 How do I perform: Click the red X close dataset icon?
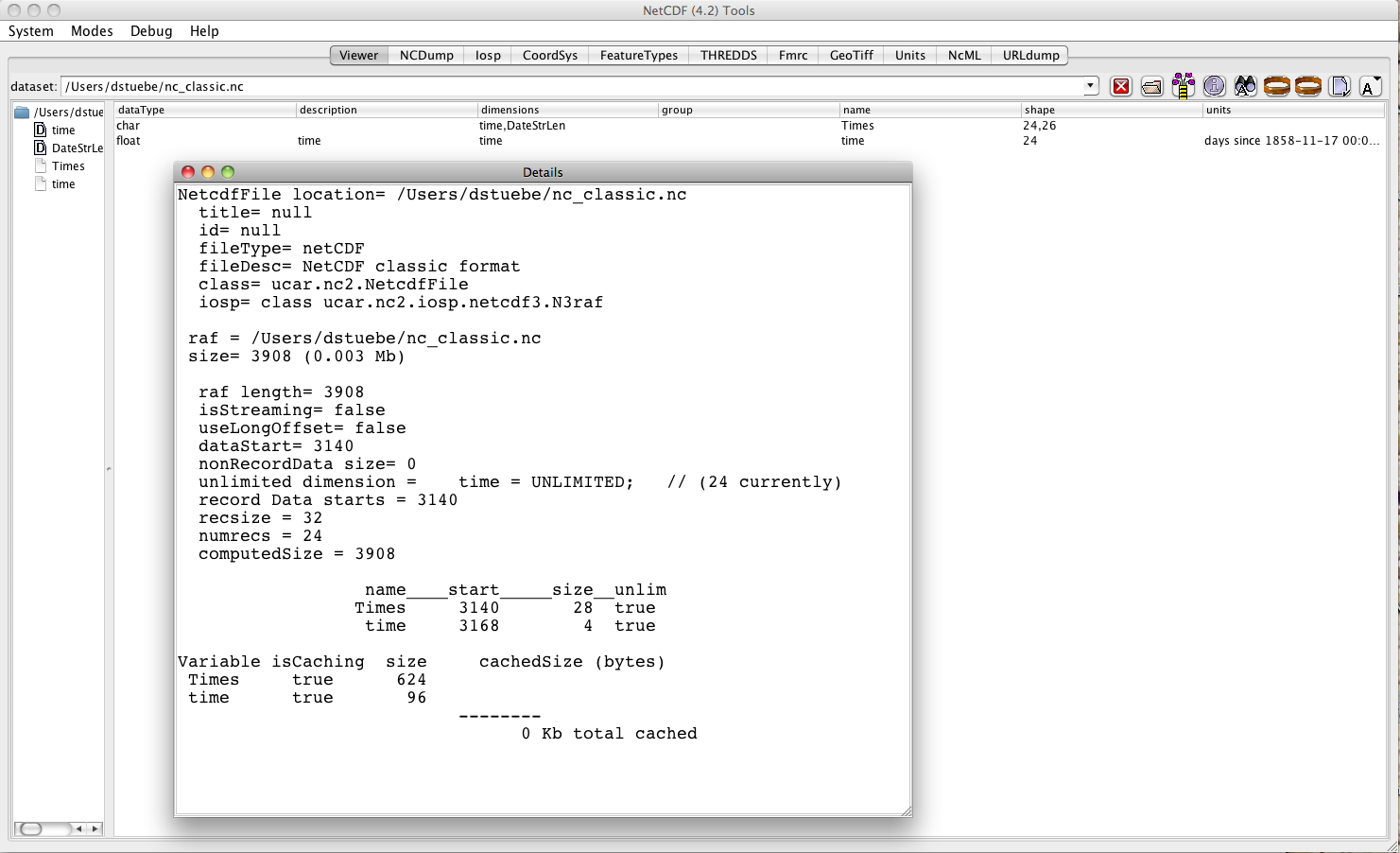click(x=1120, y=87)
